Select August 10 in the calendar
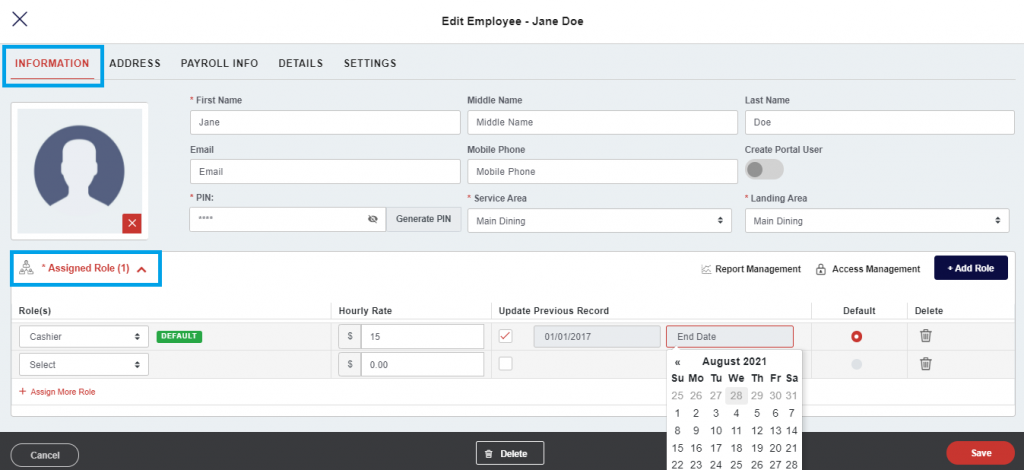Viewport: 1024px width, 470px height. point(716,431)
